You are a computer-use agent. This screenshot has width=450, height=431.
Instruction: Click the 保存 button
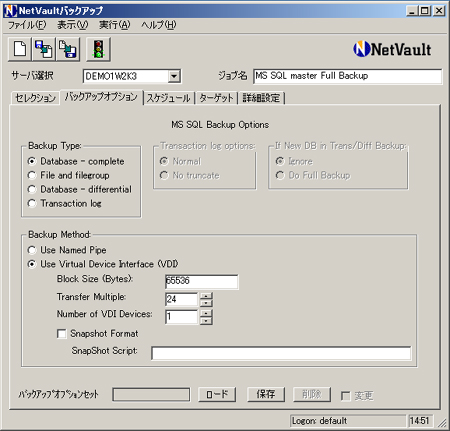[x=266, y=394]
